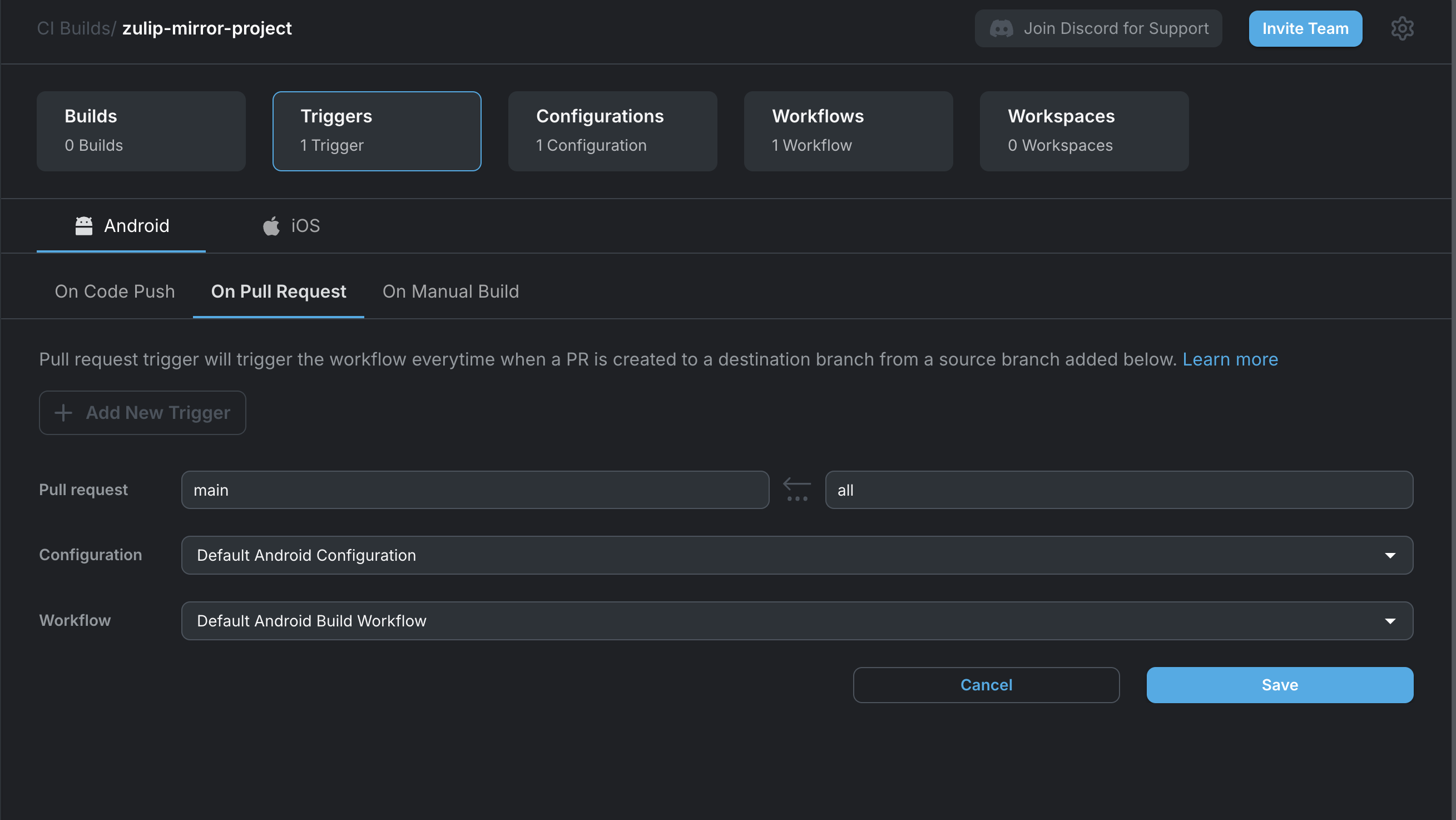Click the Apple icon for iOS builds
Viewport: 1456px width, 820px height.
tap(271, 225)
